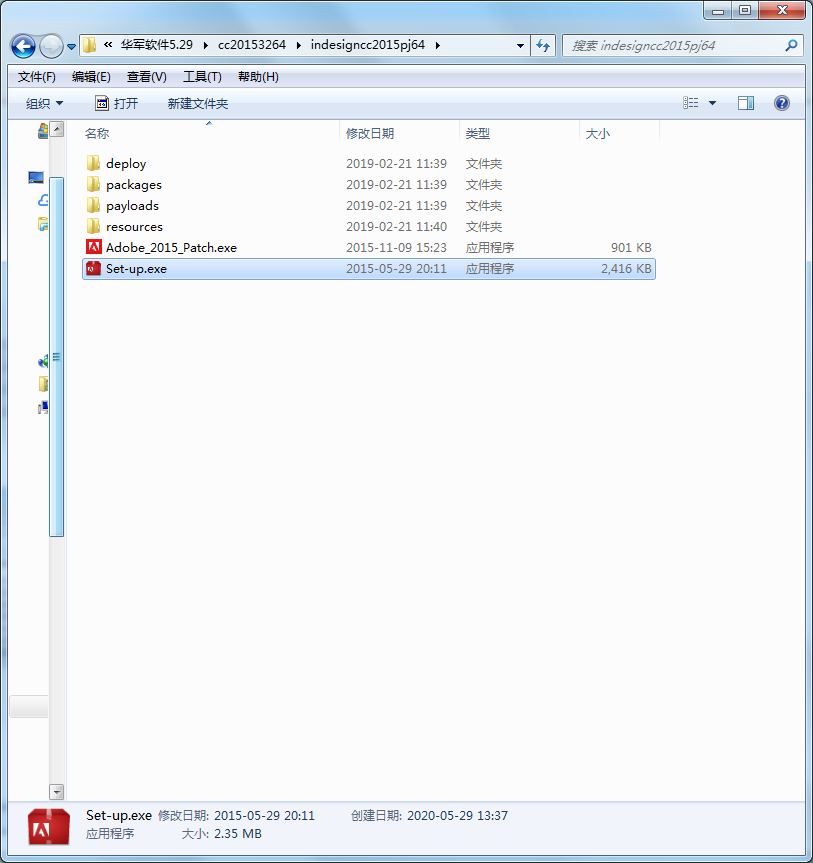Select the payloads folder icon
The height and width of the screenshot is (863, 813).
click(x=93, y=205)
